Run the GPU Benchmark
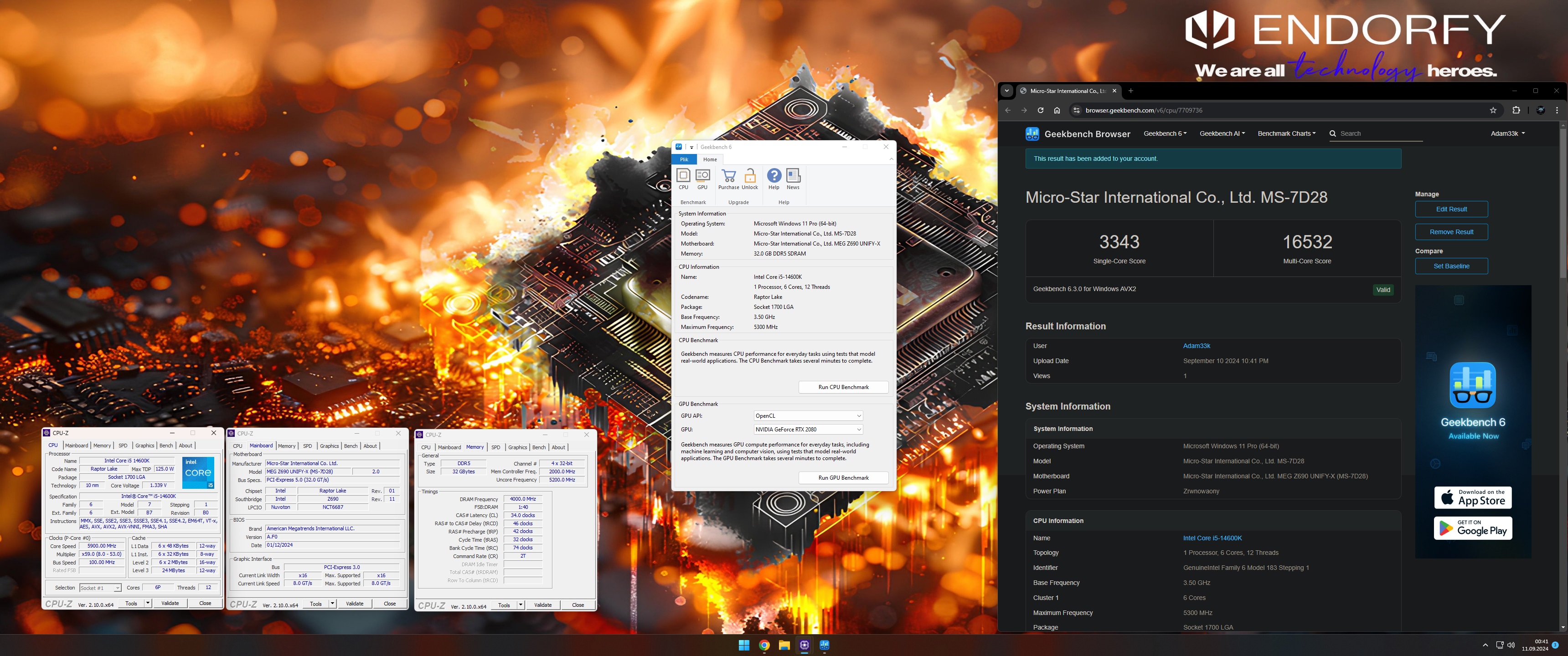This screenshot has height=656, width=1568. tap(843, 478)
